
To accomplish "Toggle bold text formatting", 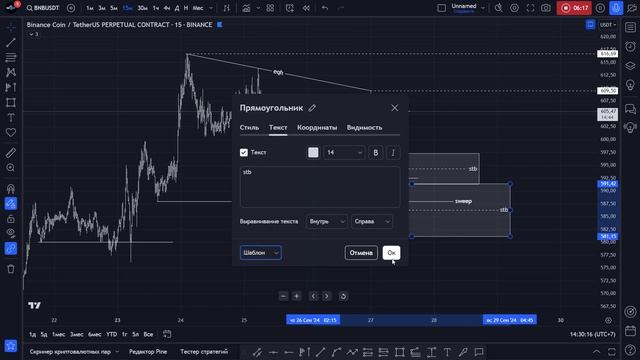I will (x=376, y=153).
